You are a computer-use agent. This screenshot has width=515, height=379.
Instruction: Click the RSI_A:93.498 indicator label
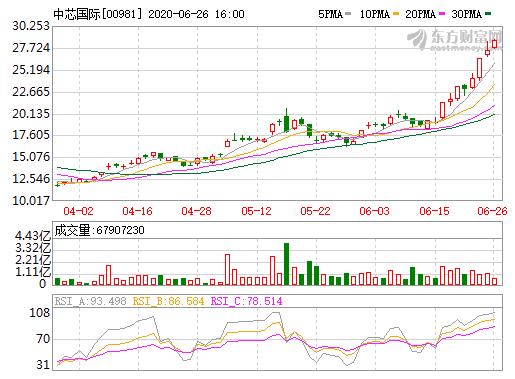[x=91, y=302]
